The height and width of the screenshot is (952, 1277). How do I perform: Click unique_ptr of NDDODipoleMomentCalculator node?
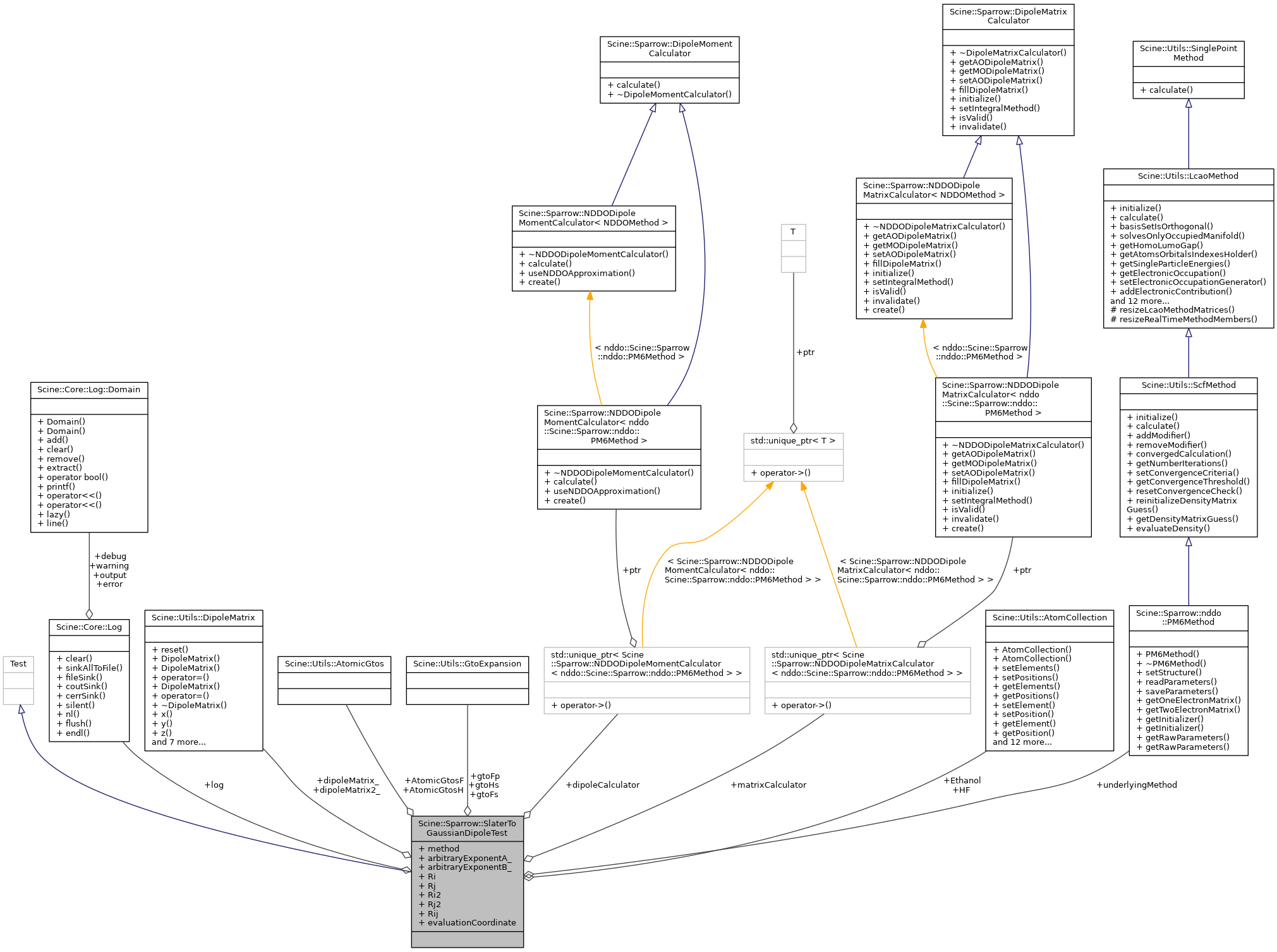(646, 680)
